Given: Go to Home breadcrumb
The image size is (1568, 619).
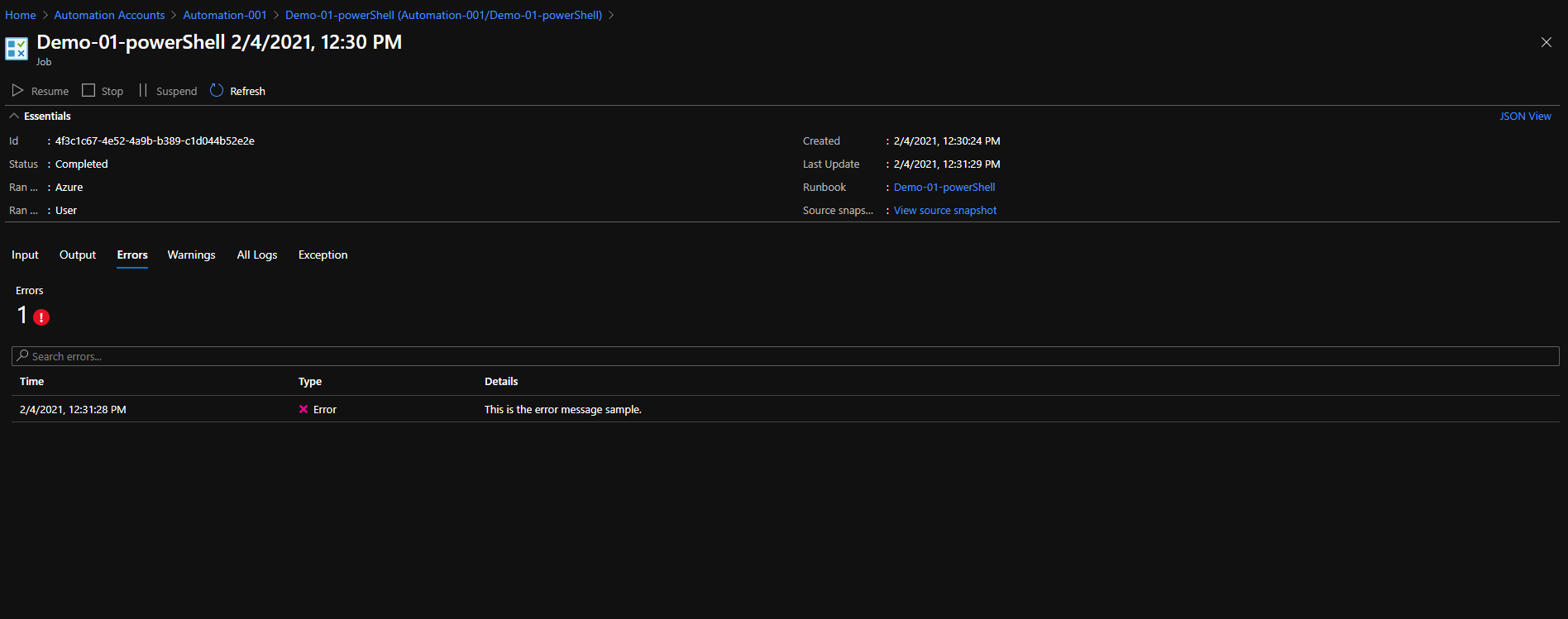Looking at the screenshot, I should [21, 15].
